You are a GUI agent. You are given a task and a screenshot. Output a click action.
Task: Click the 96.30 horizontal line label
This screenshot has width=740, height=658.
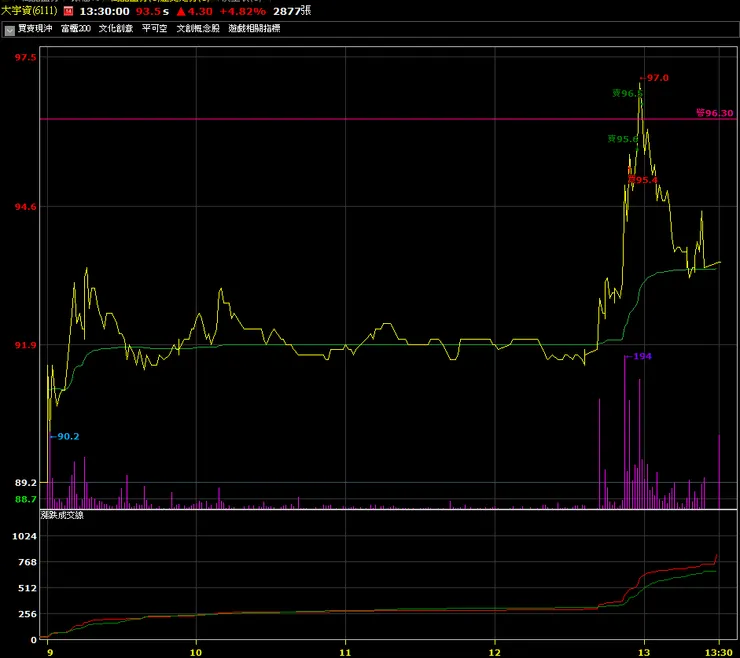pos(715,113)
